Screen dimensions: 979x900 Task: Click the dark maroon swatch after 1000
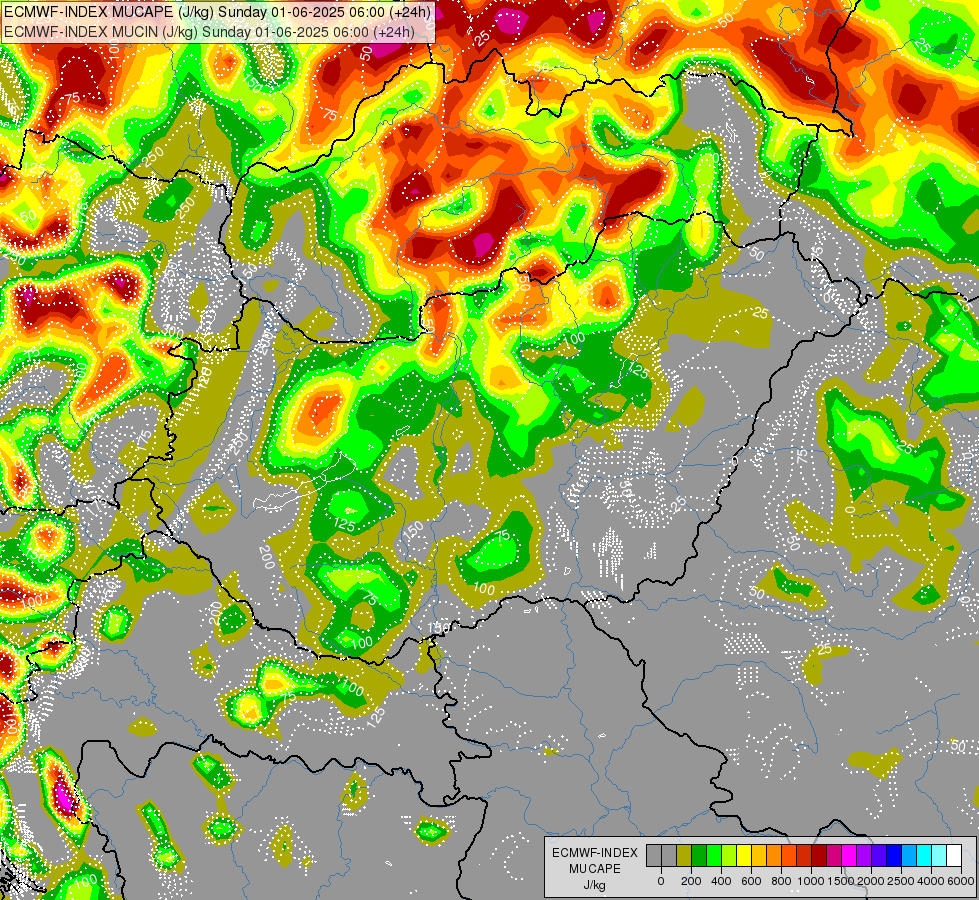[x=819, y=855]
